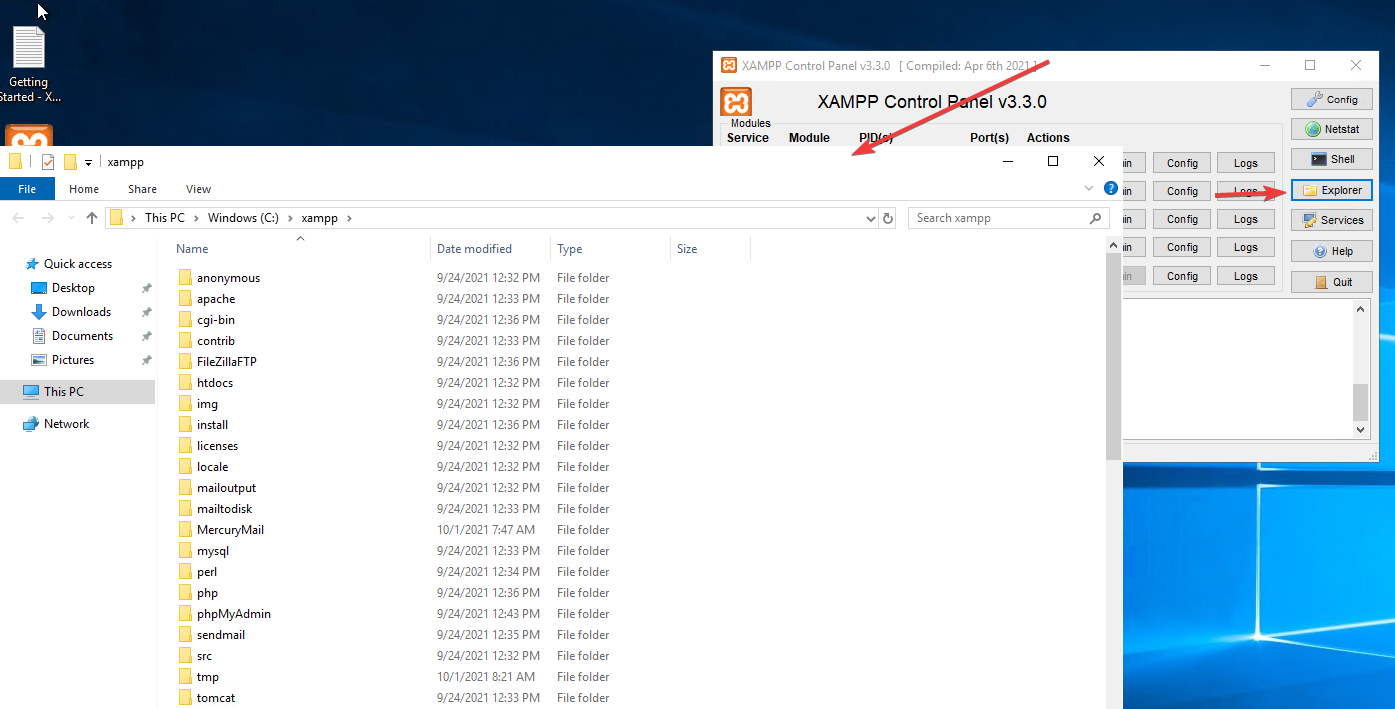Select Documents in Quick access
The image size is (1395, 709).
[82, 336]
